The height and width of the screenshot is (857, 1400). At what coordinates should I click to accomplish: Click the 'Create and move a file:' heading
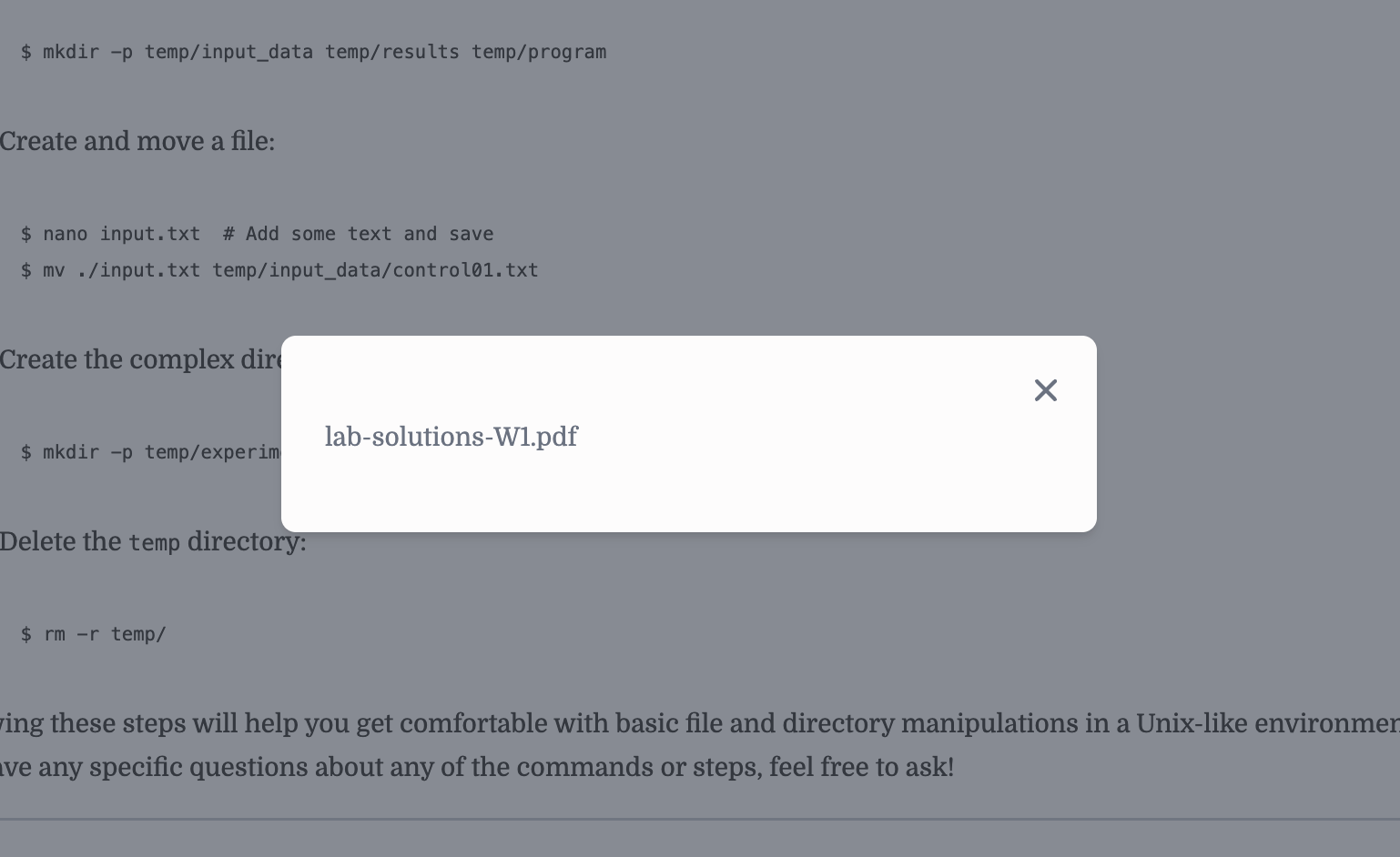point(137,142)
